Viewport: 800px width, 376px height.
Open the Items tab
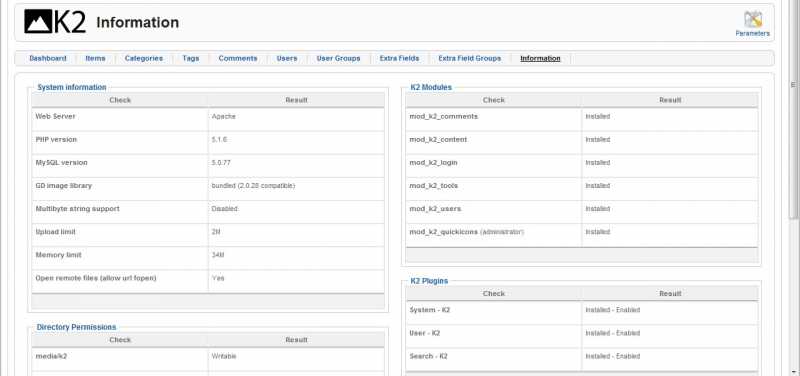tap(95, 58)
